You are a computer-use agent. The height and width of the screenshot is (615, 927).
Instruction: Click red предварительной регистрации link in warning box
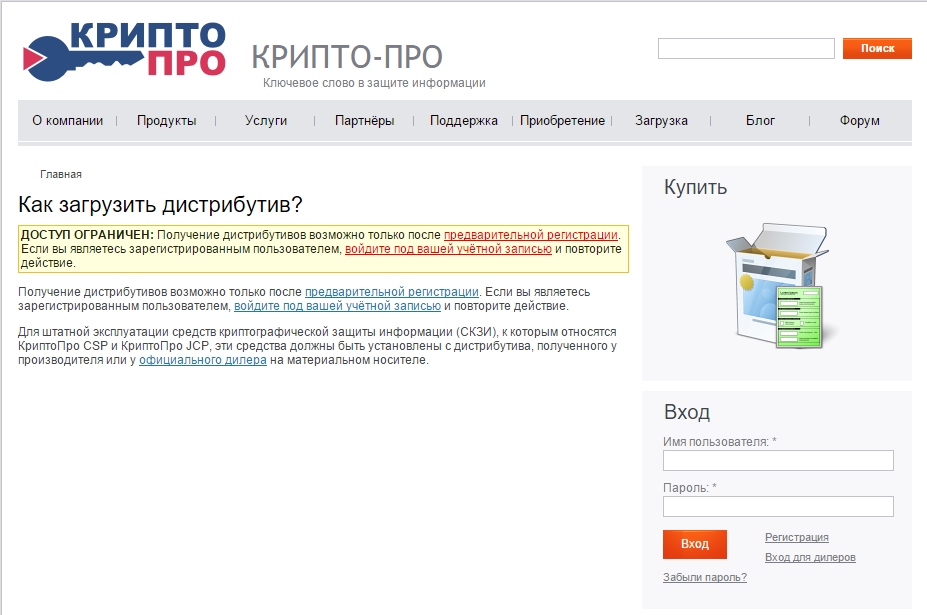(531, 235)
